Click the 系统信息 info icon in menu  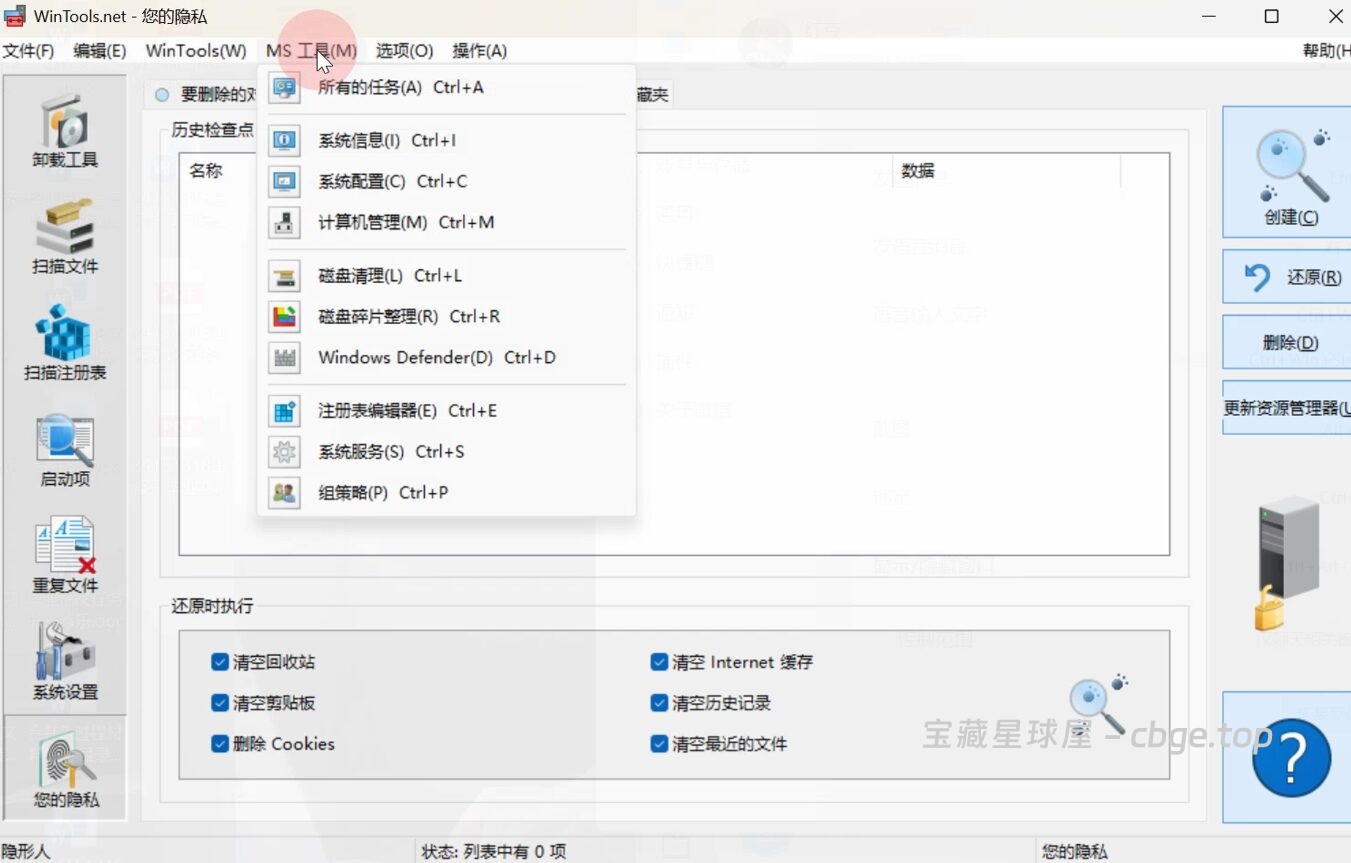pyautogui.click(x=285, y=141)
